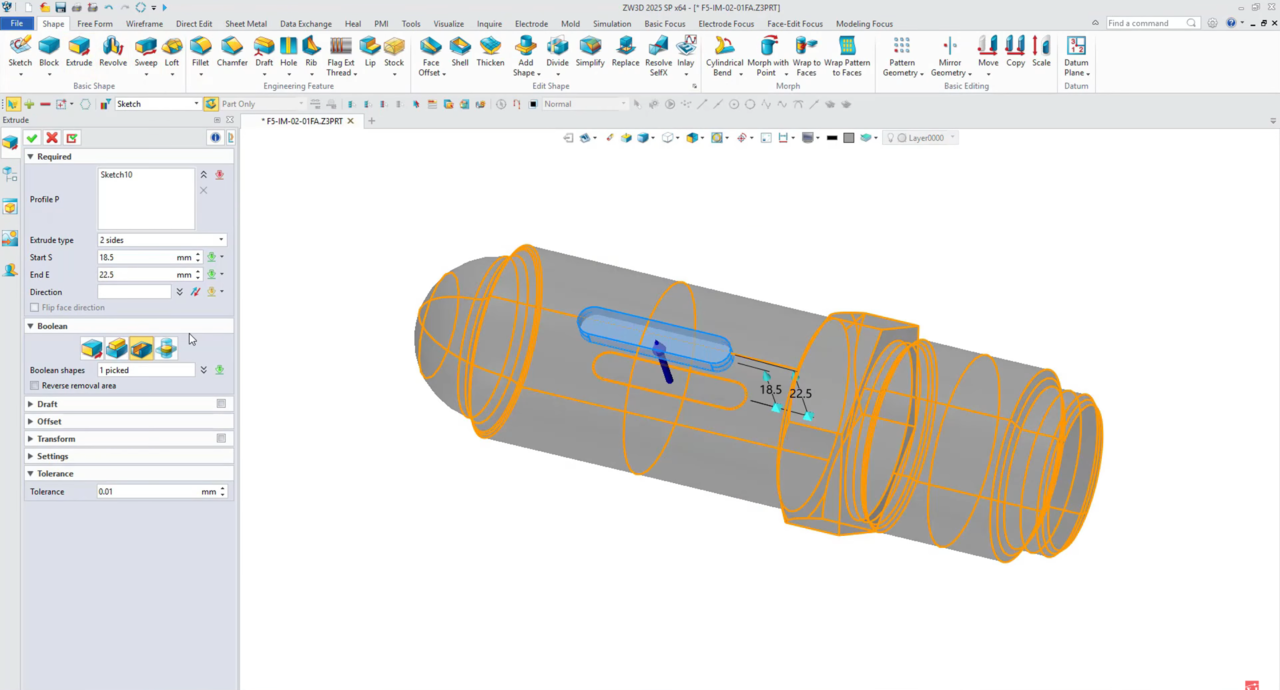This screenshot has height=690, width=1280.
Task: Open the Wireframe ribbon tab
Action: point(144,24)
